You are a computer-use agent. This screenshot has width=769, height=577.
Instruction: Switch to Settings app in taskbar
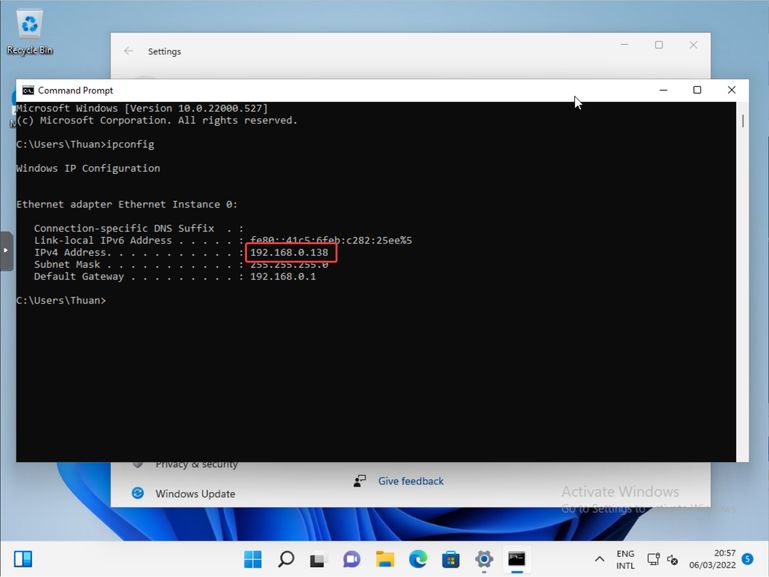click(484, 559)
